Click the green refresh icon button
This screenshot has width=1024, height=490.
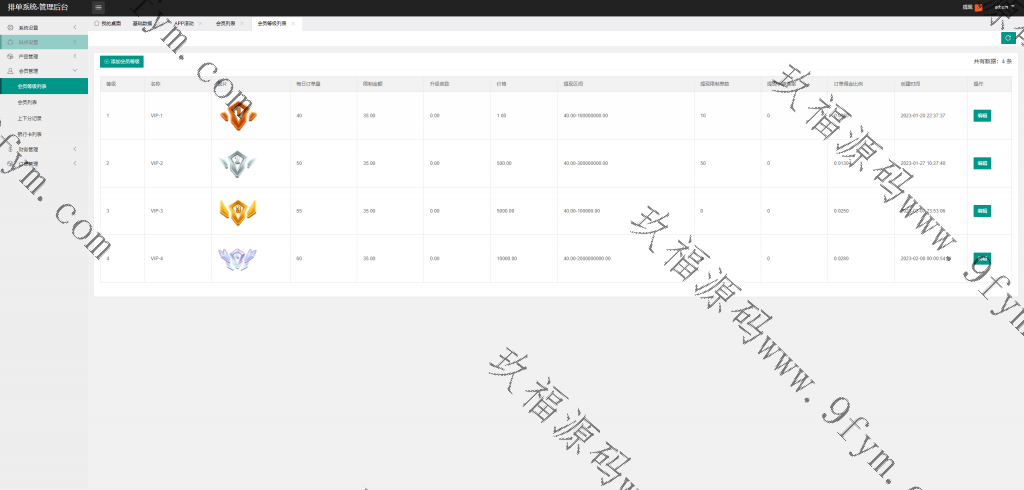tap(1008, 38)
